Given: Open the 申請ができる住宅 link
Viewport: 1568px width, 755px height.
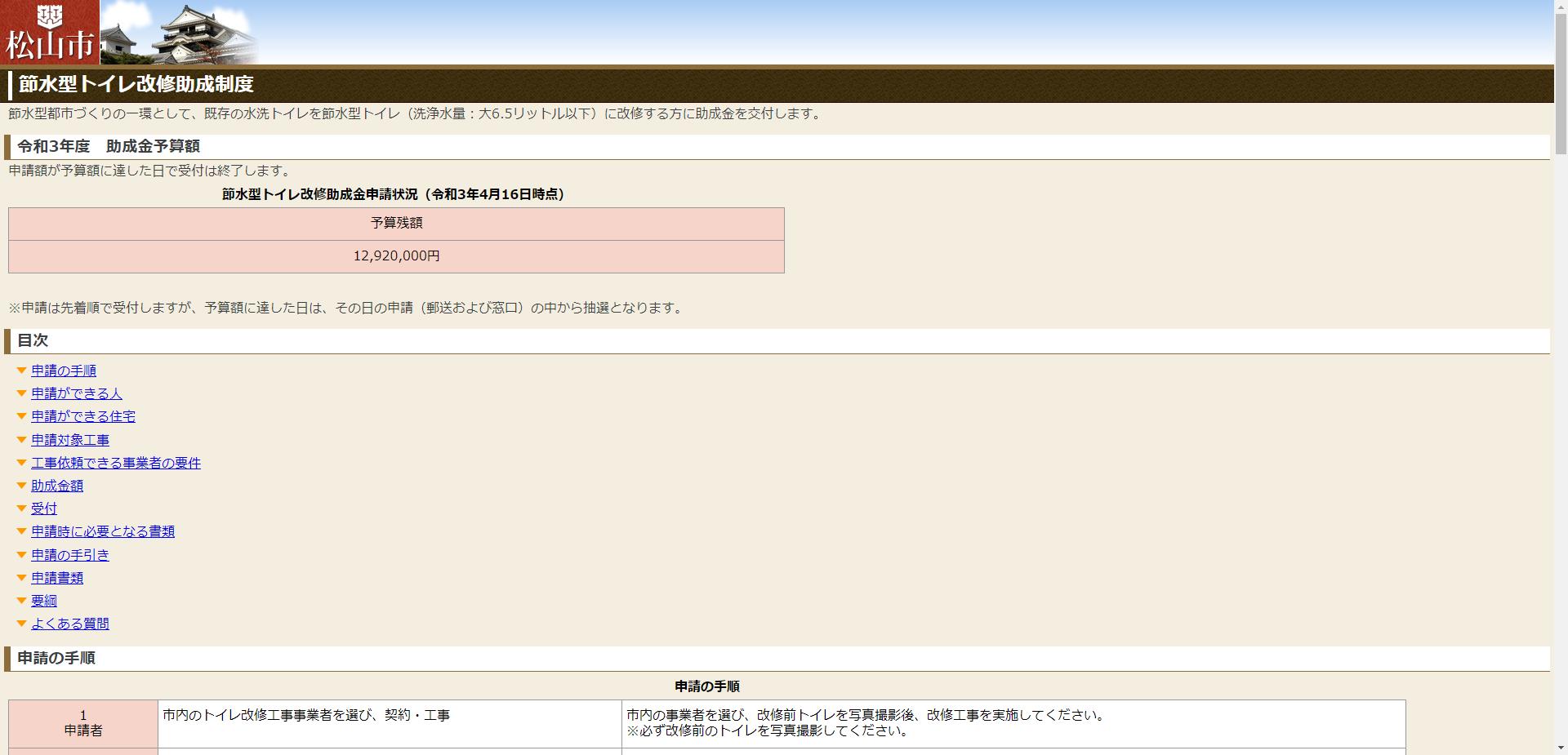Looking at the screenshot, I should [83, 416].
